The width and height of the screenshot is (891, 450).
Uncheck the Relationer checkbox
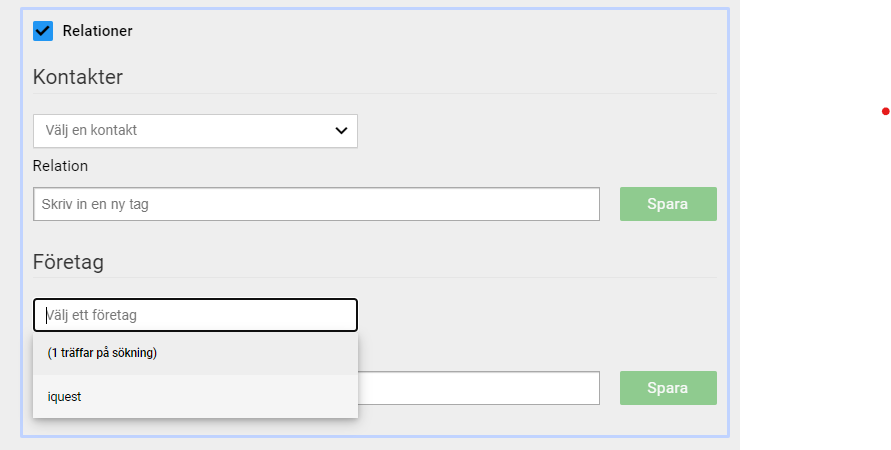pyautogui.click(x=43, y=31)
